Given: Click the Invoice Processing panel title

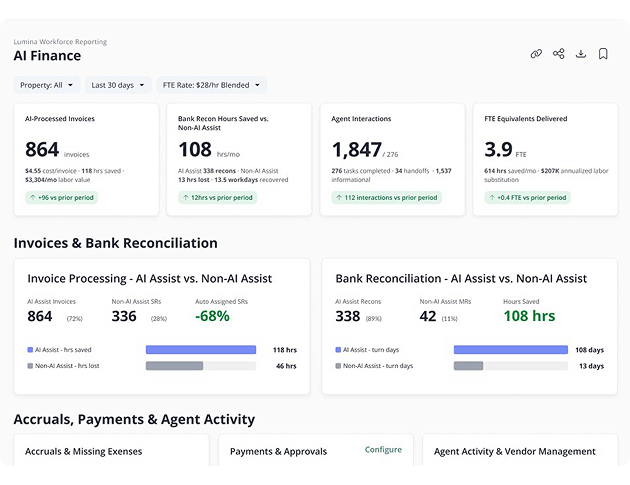Looking at the screenshot, I should [x=149, y=278].
